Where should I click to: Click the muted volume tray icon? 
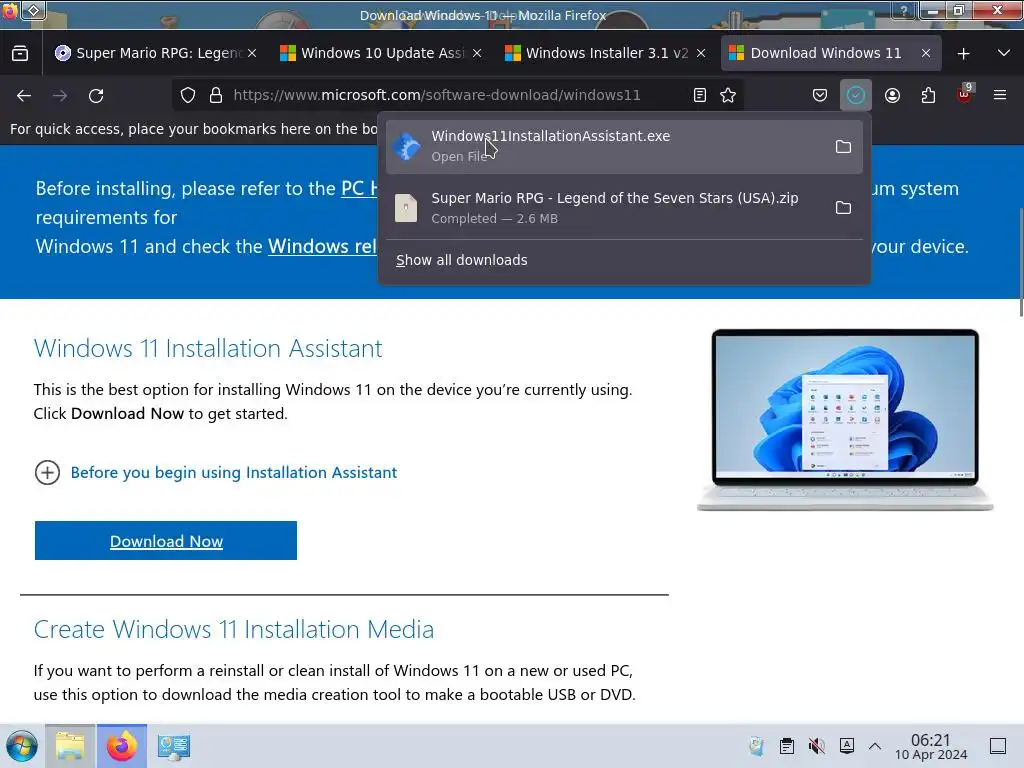(816, 746)
